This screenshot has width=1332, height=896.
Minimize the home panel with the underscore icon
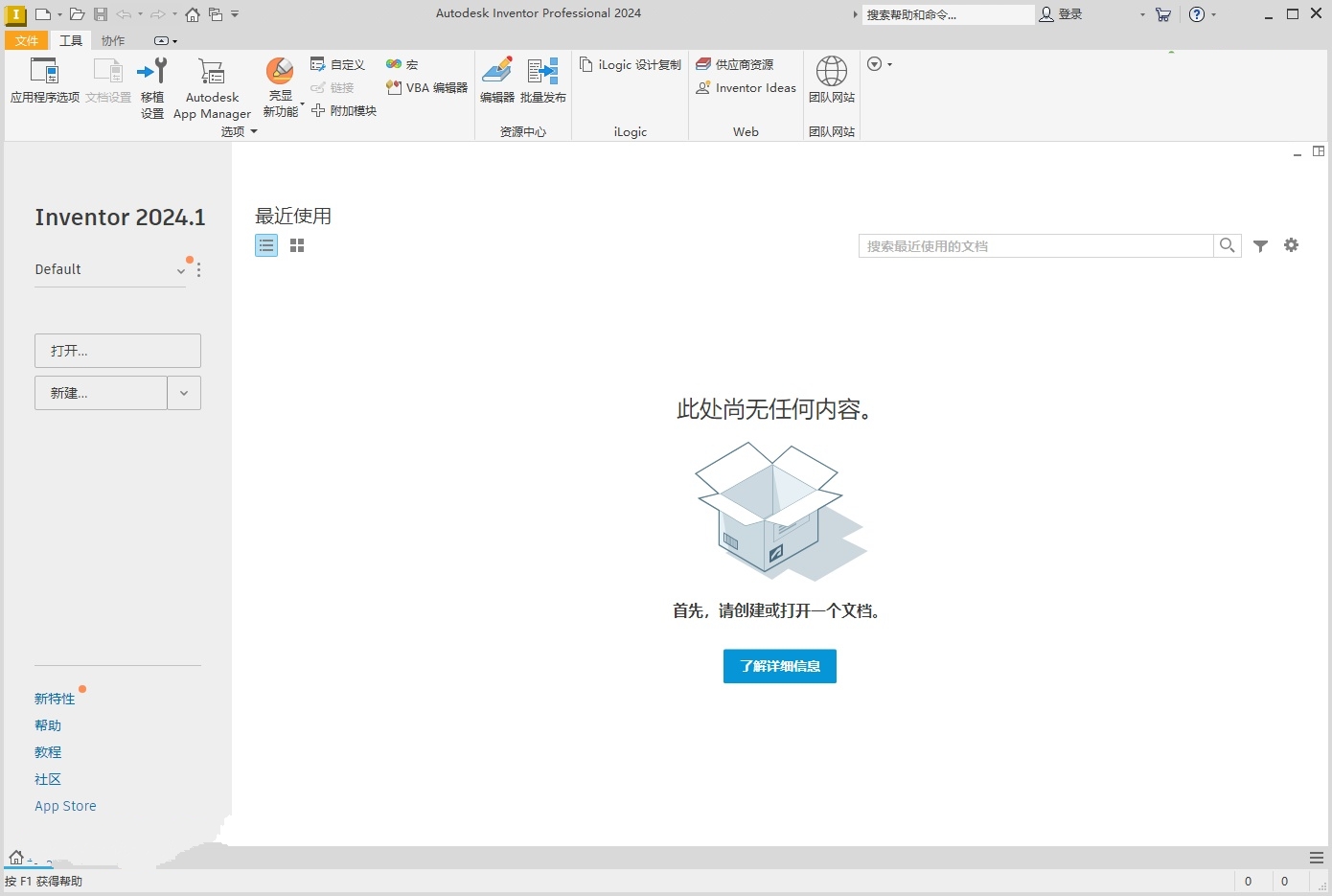click(1298, 152)
